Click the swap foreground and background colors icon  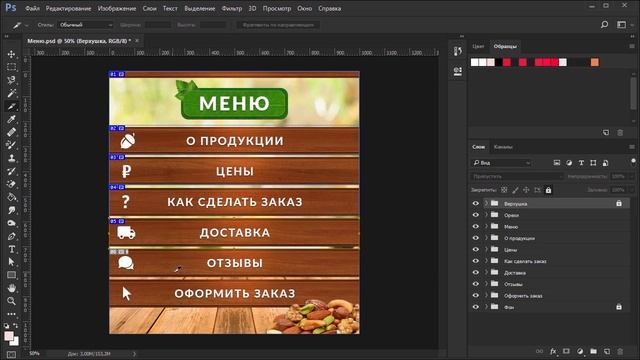point(16,325)
